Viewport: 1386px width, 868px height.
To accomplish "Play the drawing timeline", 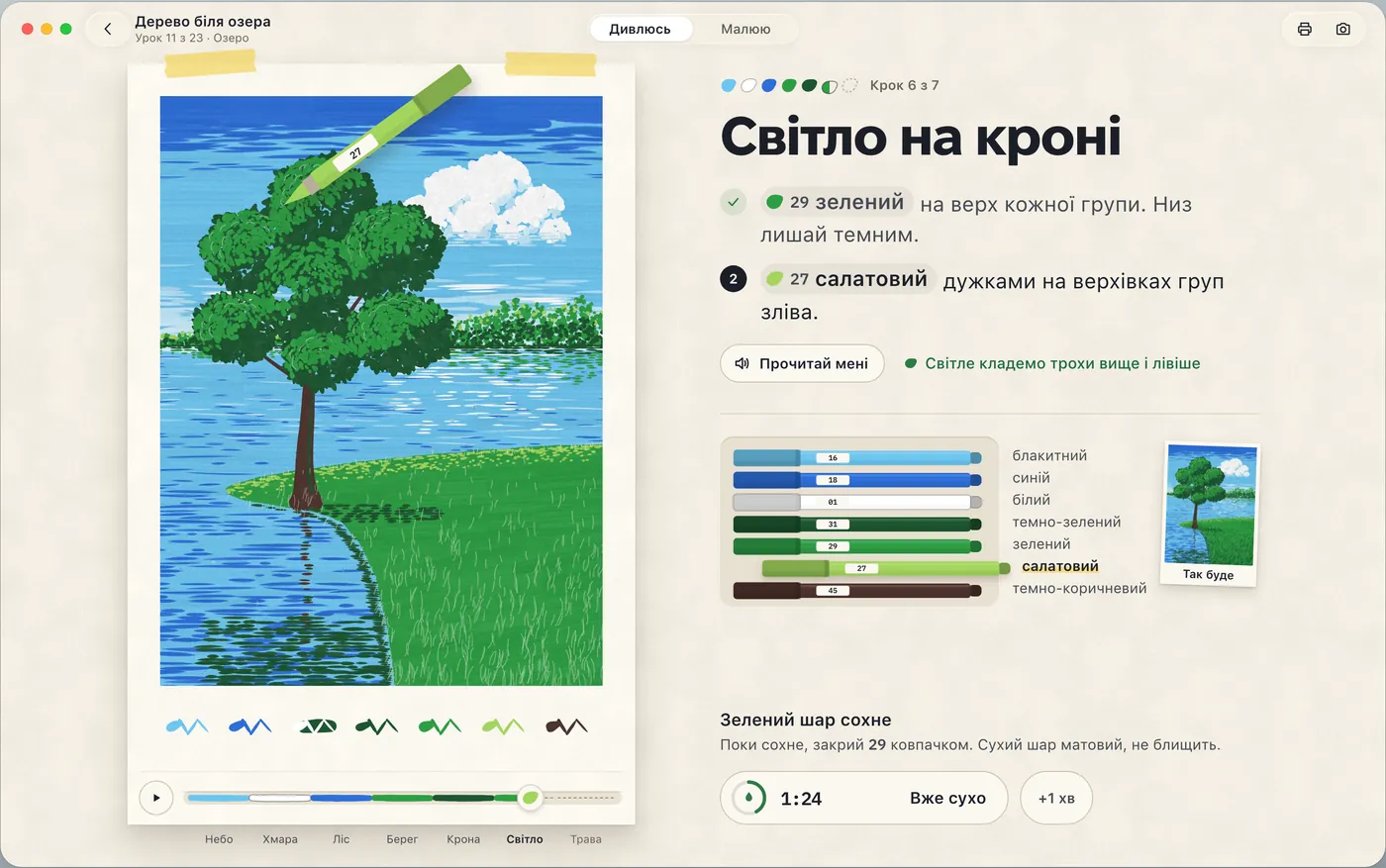I will coord(156,798).
